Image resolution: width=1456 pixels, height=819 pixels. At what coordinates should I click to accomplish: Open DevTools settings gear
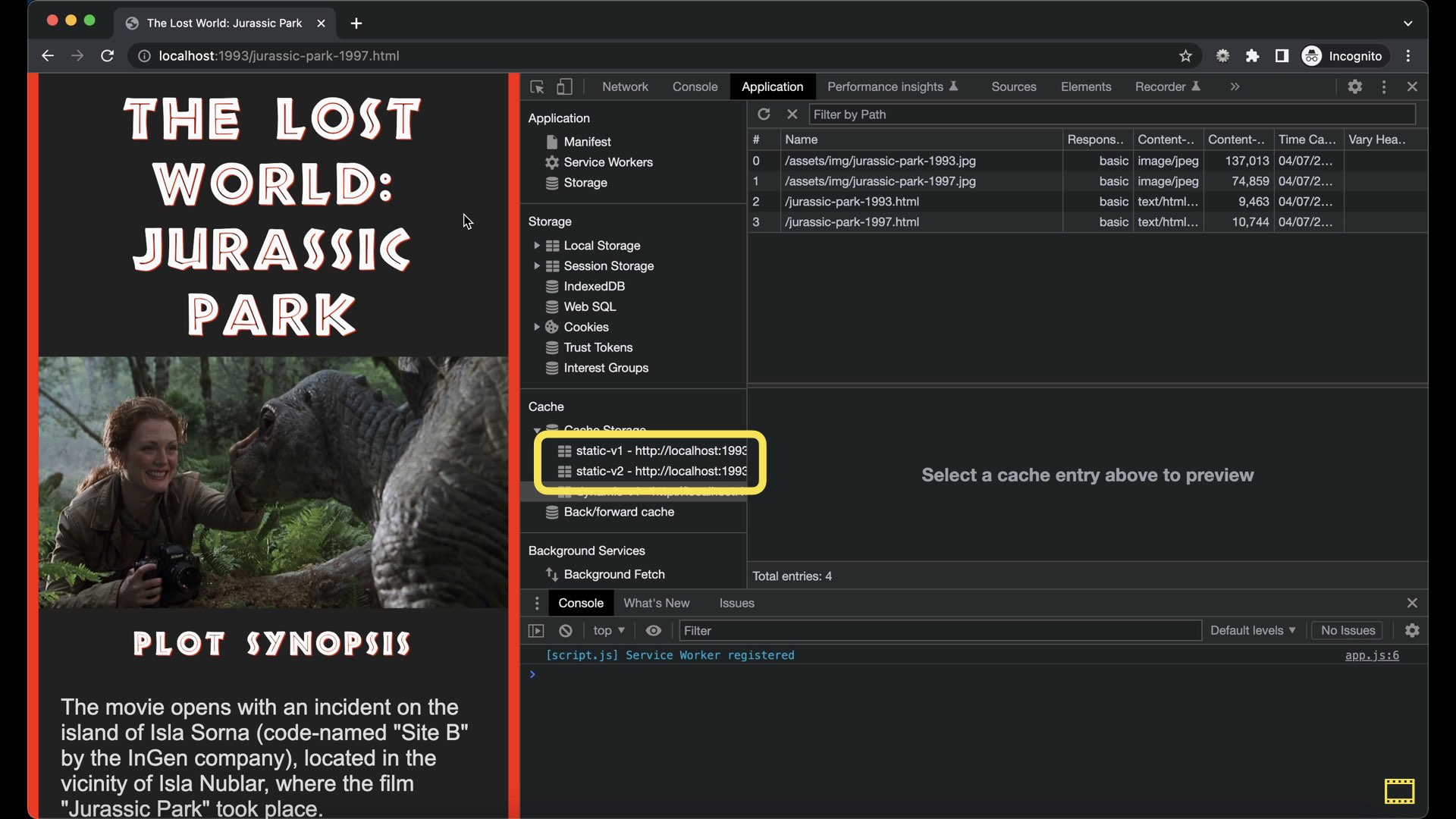(1355, 87)
